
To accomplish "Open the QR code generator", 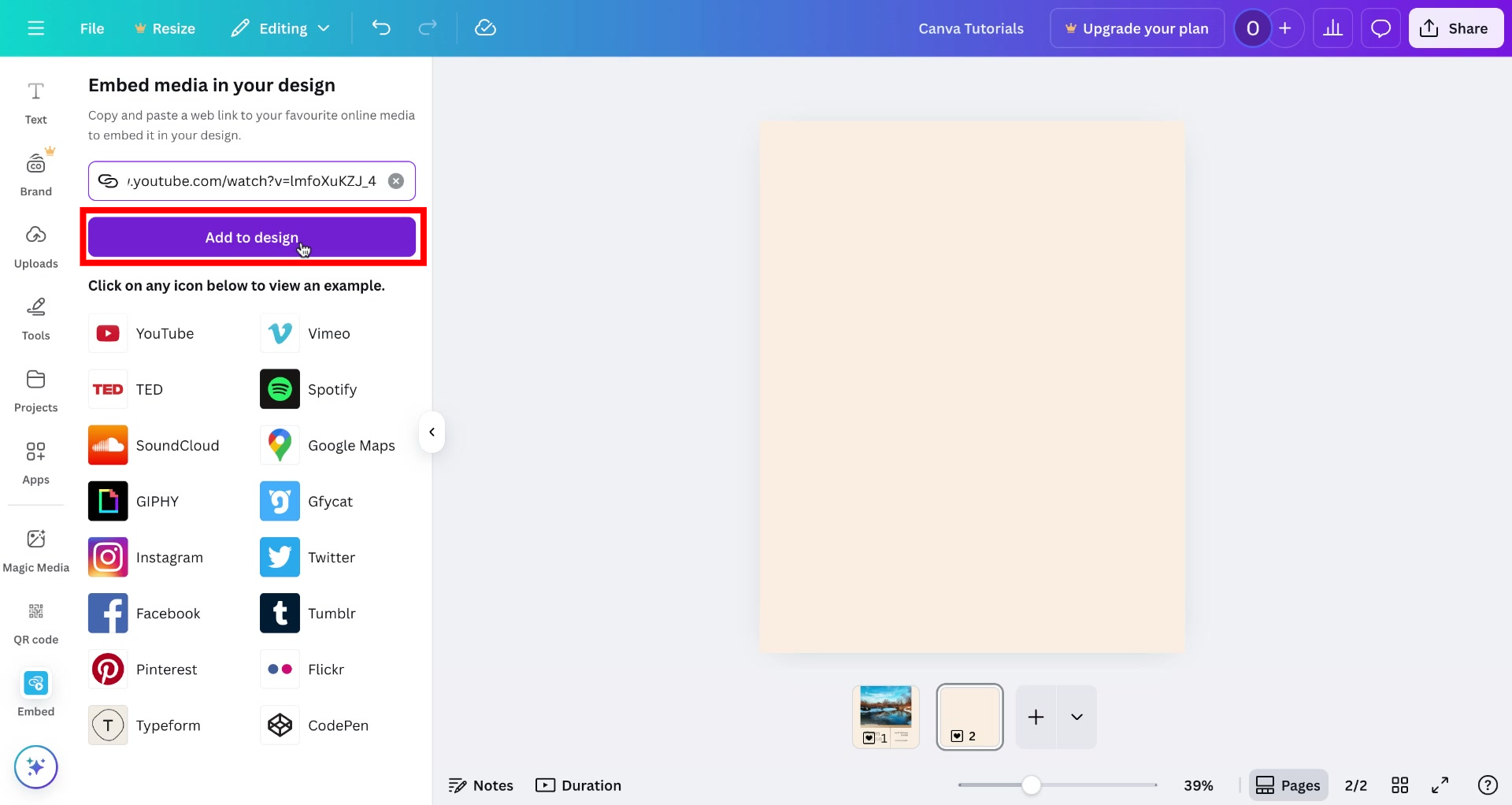I will click(x=35, y=621).
